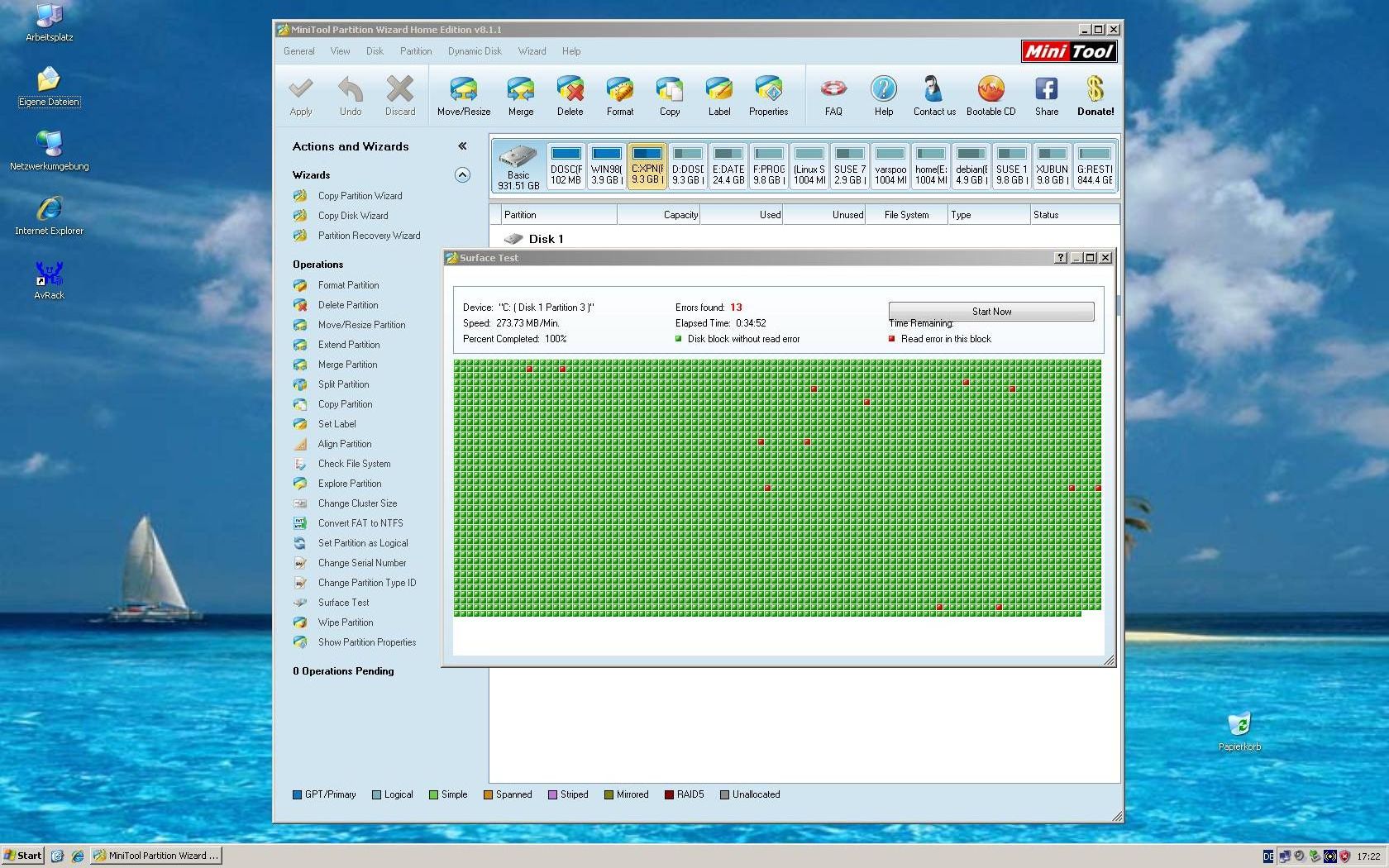
Task: Click the Donate dollar icon
Action: tap(1095, 96)
